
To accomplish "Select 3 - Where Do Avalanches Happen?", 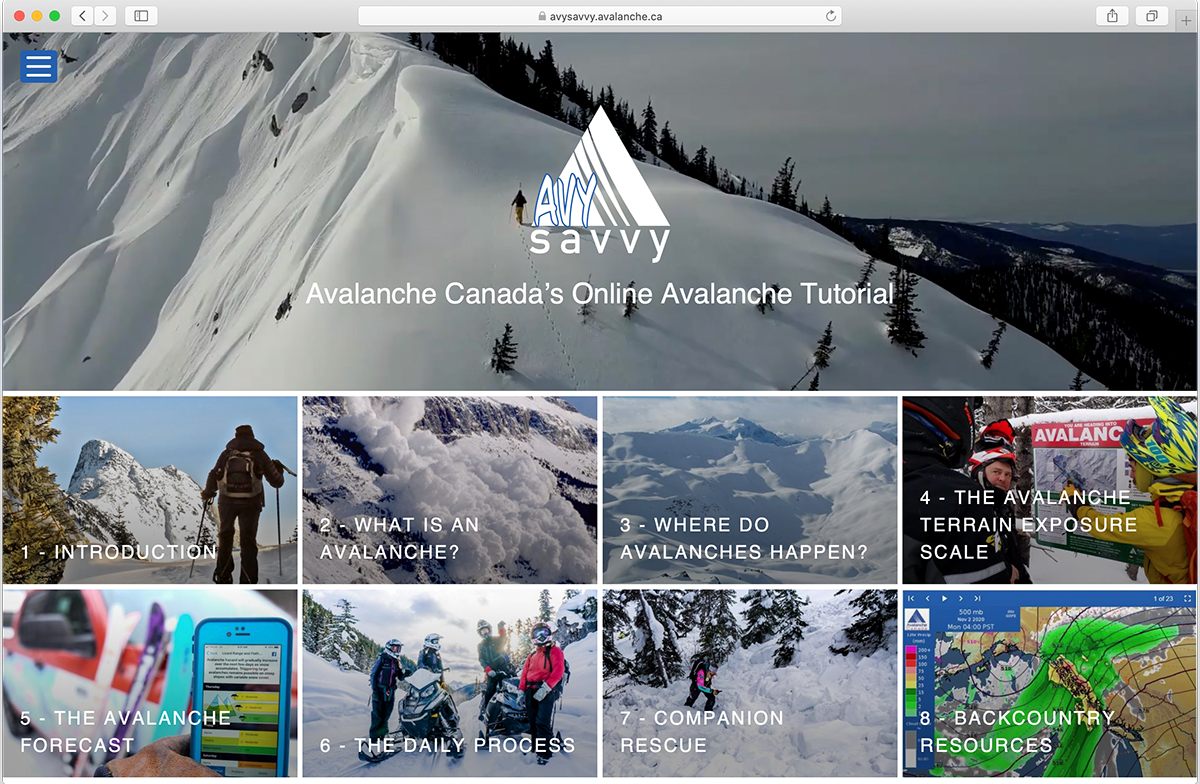I will pyautogui.click(x=750, y=490).
